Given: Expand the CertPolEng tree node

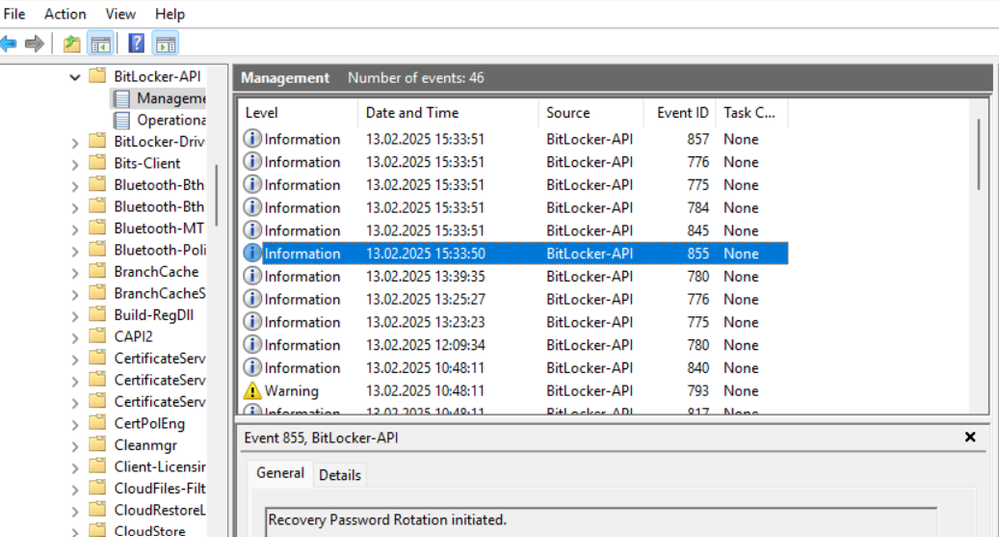Looking at the screenshot, I should click(75, 424).
